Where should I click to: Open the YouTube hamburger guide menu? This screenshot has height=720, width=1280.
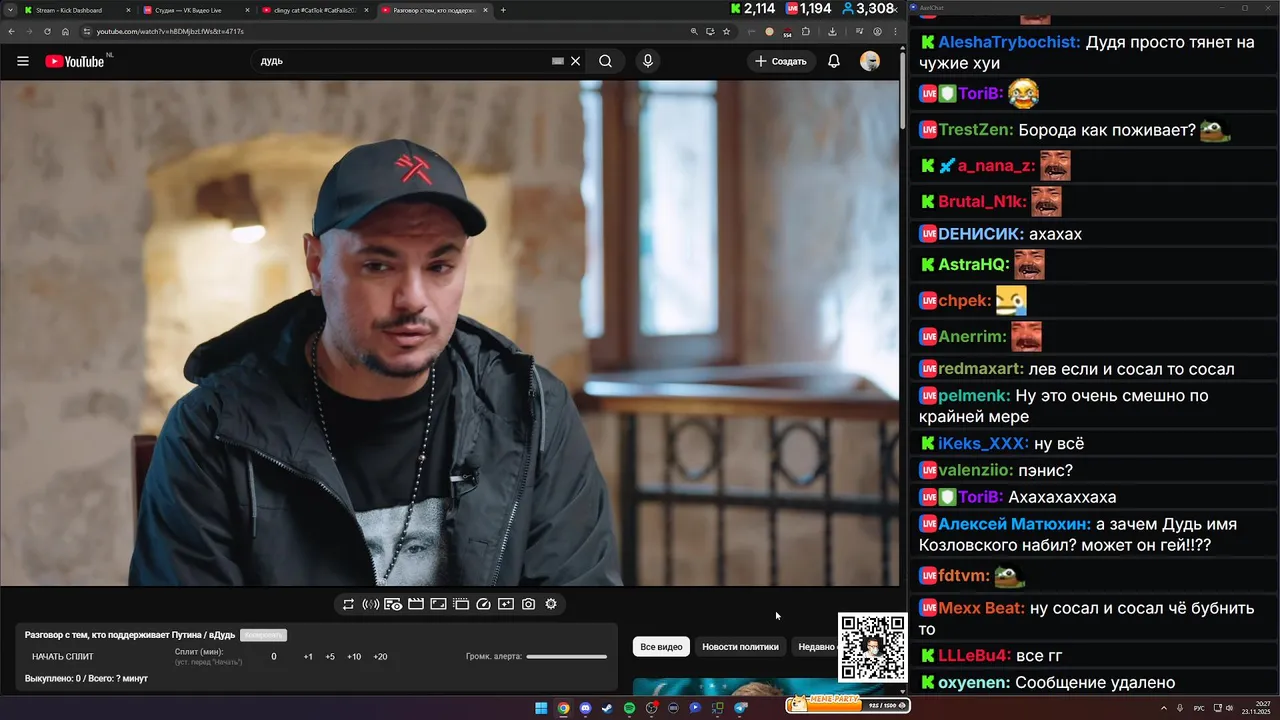23,61
